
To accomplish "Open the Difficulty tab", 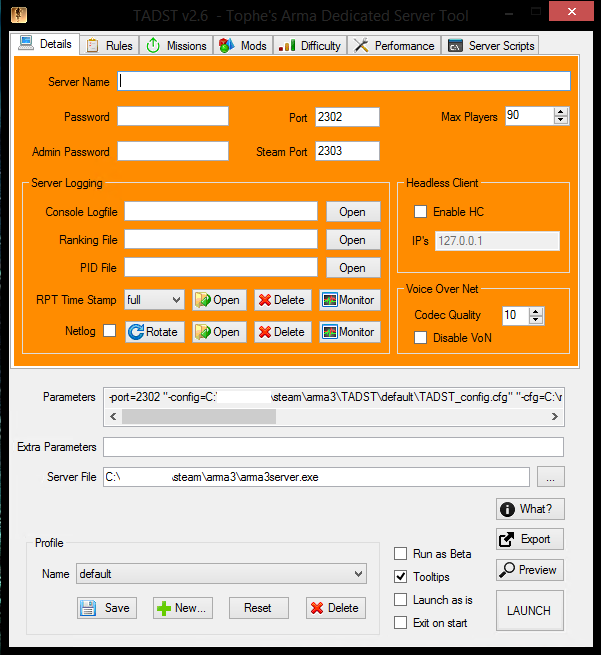I will click(x=310, y=46).
